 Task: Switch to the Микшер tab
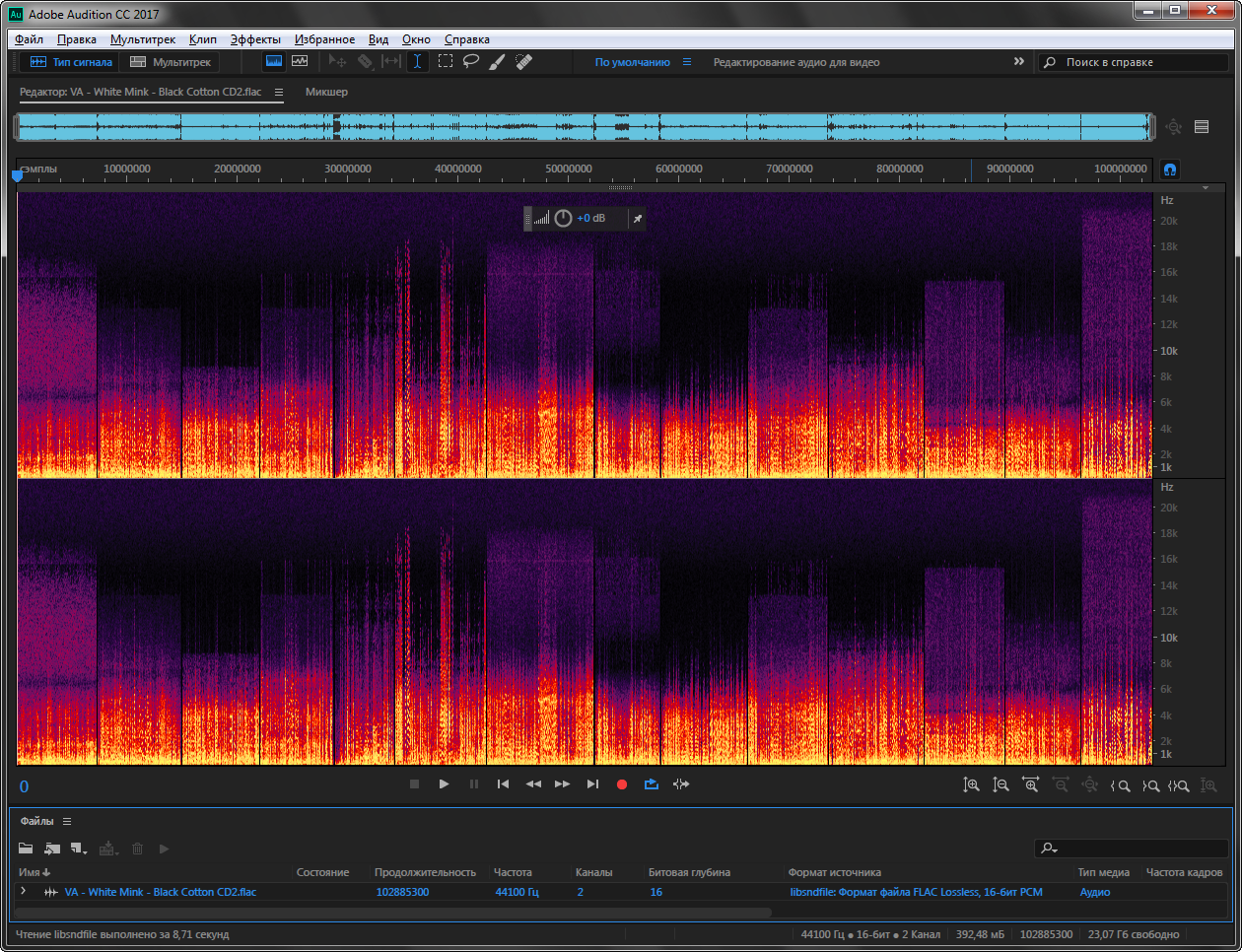pyautogui.click(x=326, y=92)
